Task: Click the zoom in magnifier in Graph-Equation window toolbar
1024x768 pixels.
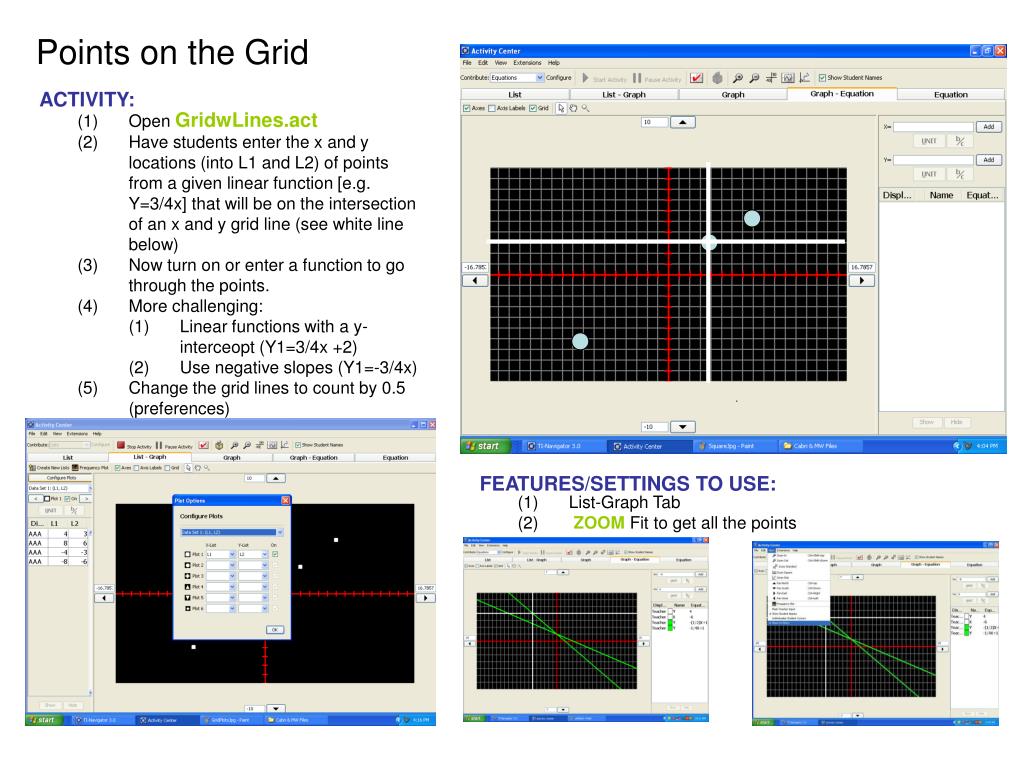Action: pos(738,78)
